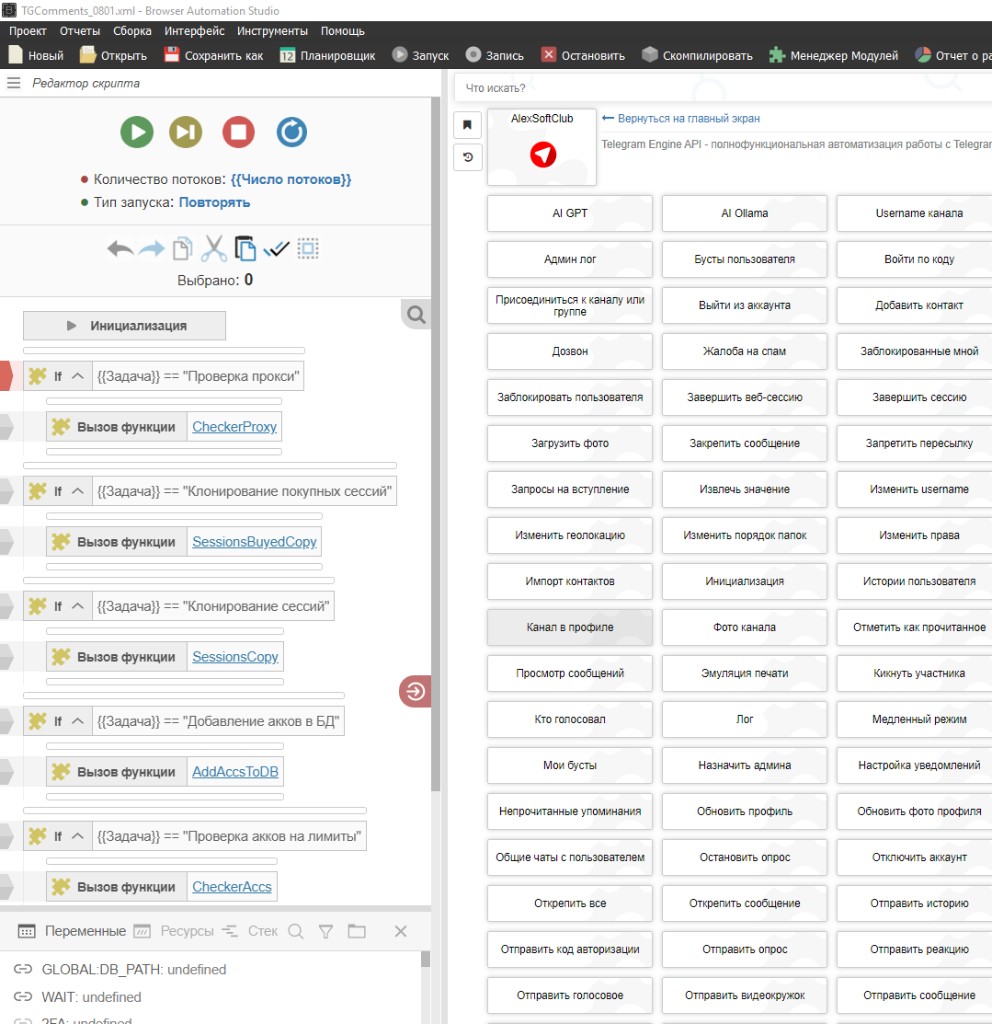
Task: Click Скомпилировать toolbar button
Action: 697,56
